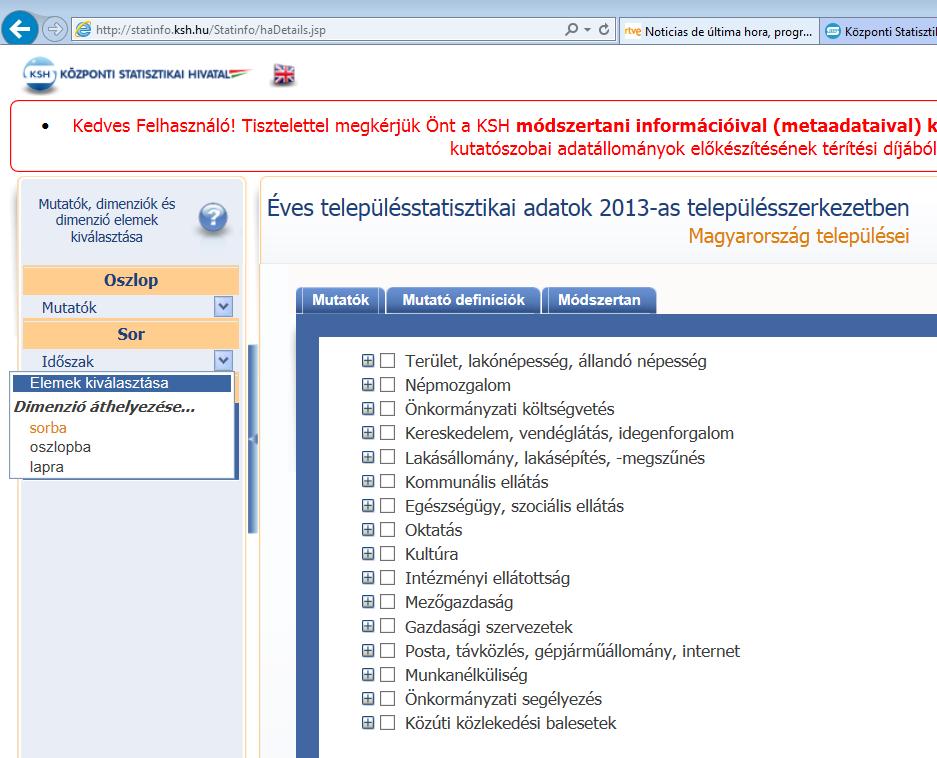The width and height of the screenshot is (937, 758).
Task: Switch to the Noticias de última hora tab
Action: coord(718,31)
